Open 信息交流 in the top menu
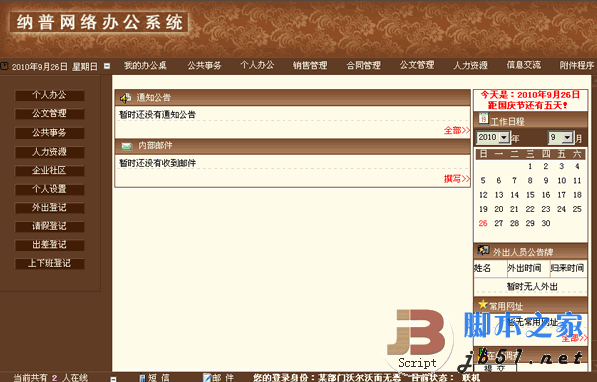 pyautogui.click(x=524, y=65)
